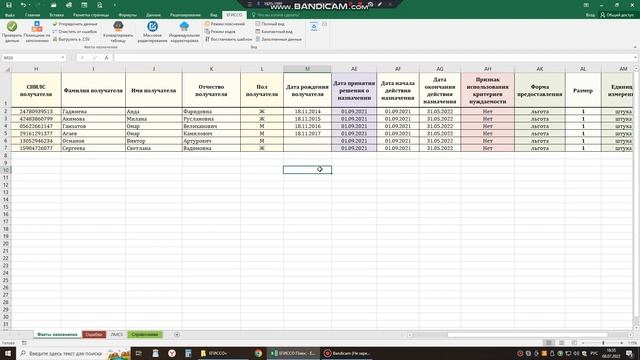This screenshot has height=360, width=640.
Task: Click the Вход sign-in link
Action: tap(590, 15)
